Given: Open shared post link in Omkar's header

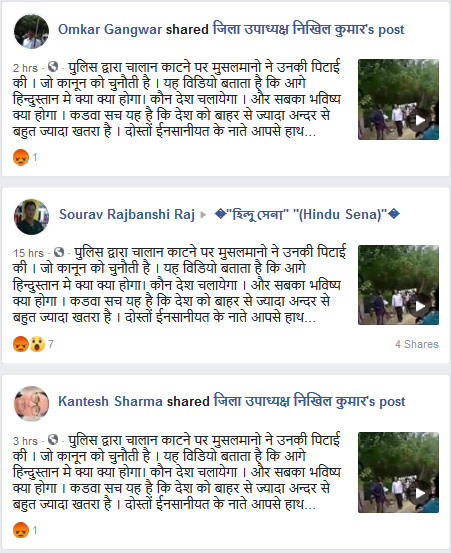Looking at the screenshot, I should click(x=309, y=29).
